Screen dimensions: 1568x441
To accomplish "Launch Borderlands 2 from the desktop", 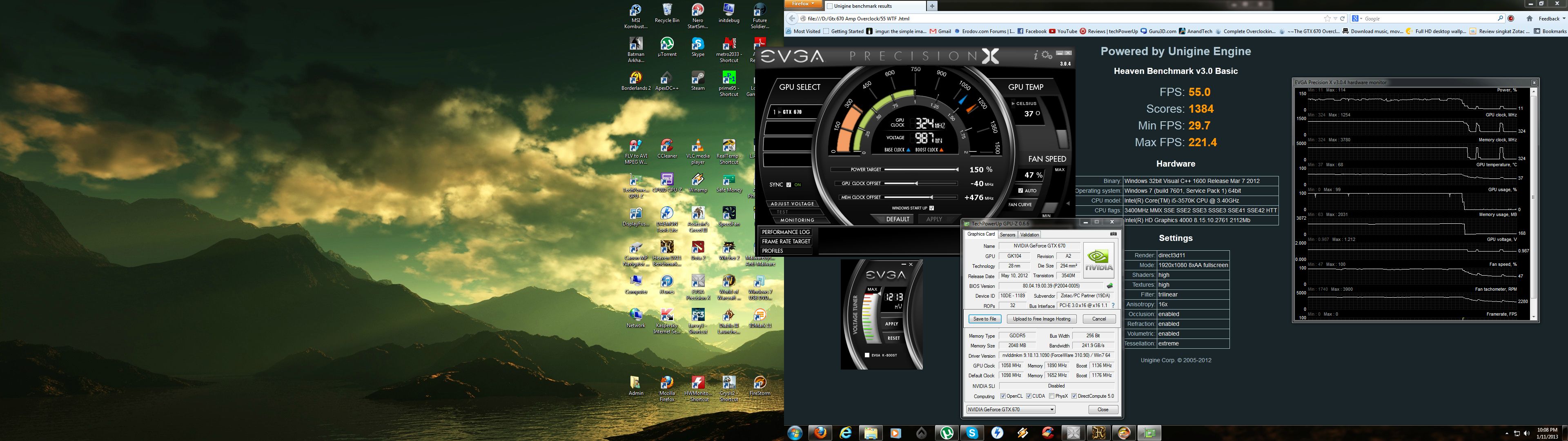I will click(635, 81).
